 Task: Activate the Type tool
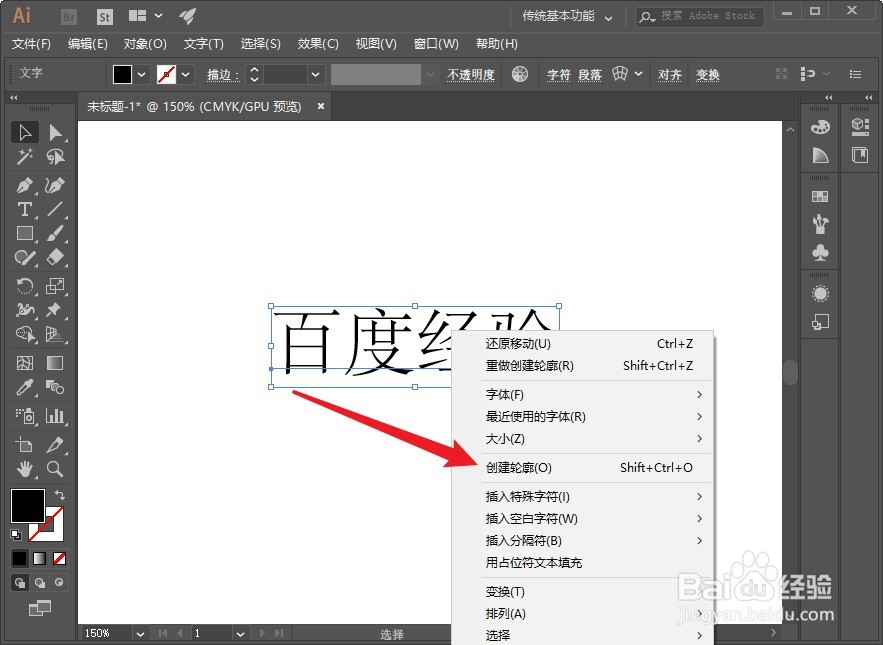(x=25, y=210)
